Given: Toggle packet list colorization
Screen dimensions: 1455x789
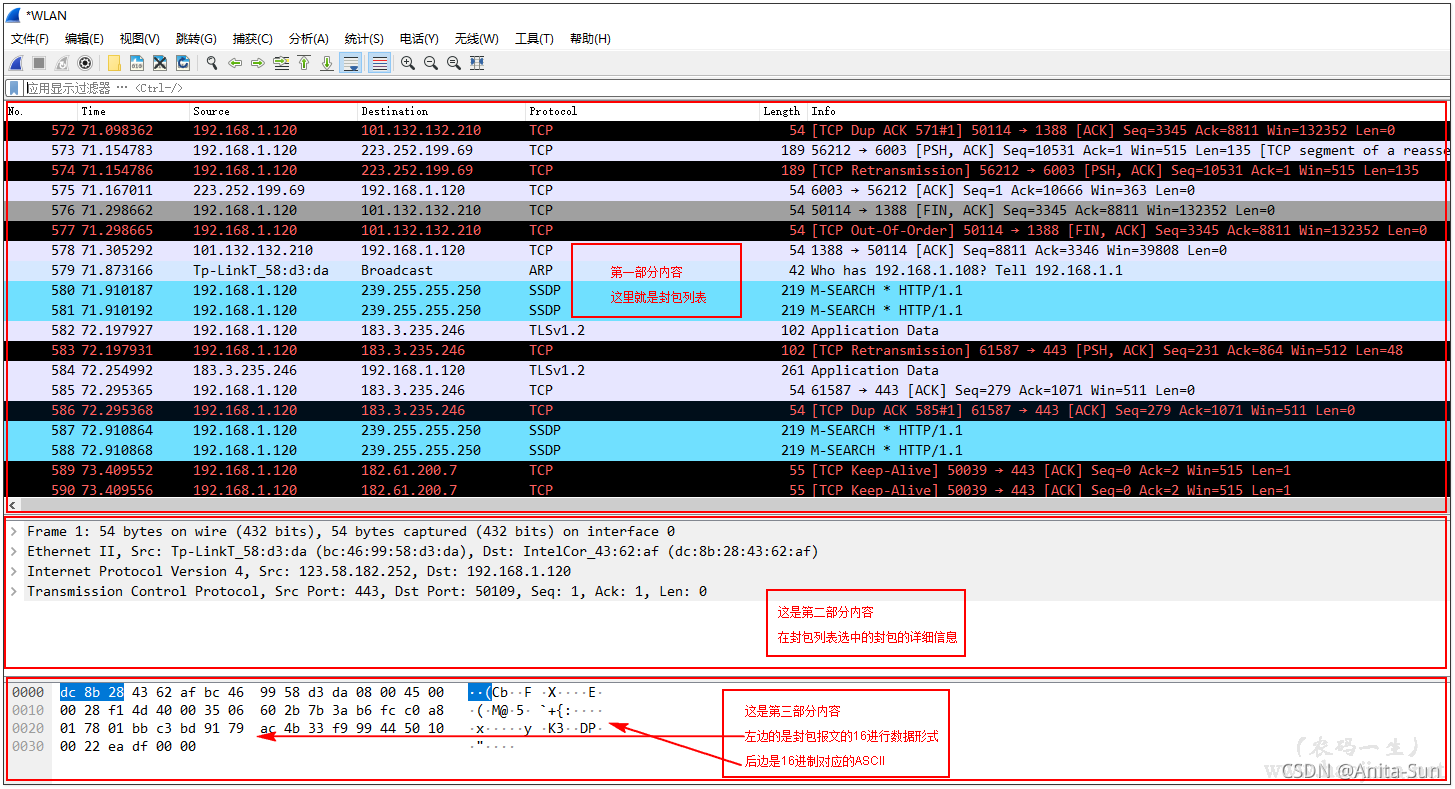Looking at the screenshot, I should (379, 63).
